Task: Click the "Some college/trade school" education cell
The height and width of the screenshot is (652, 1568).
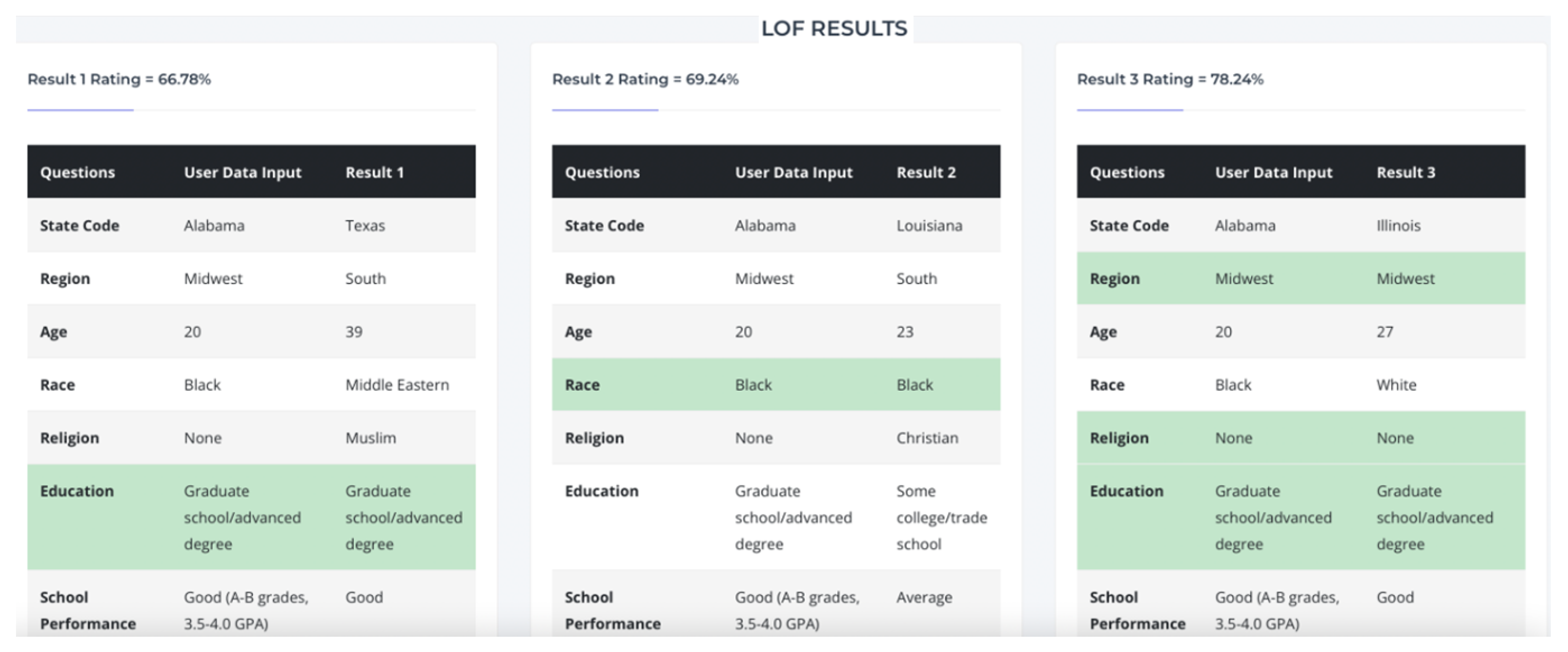Action: (941, 518)
